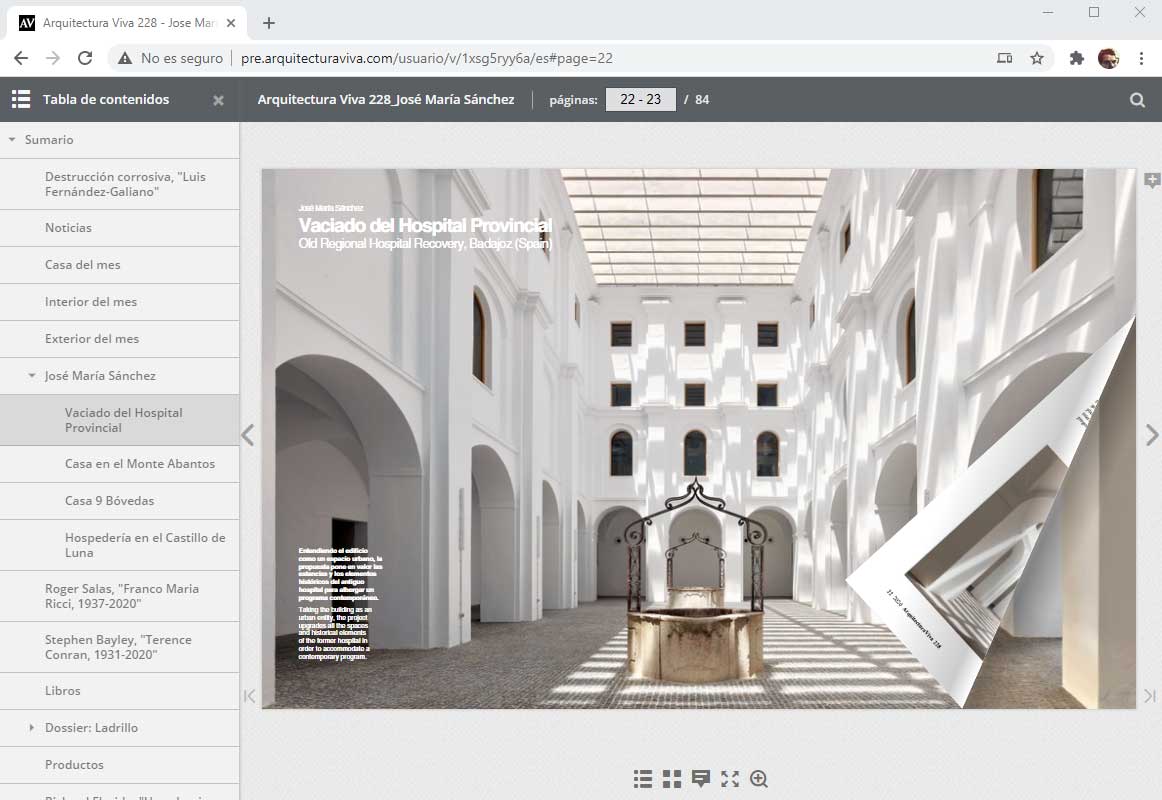The height and width of the screenshot is (800, 1162).
Task: Click the list view icon in bottom toolbar
Action: pyautogui.click(x=643, y=779)
